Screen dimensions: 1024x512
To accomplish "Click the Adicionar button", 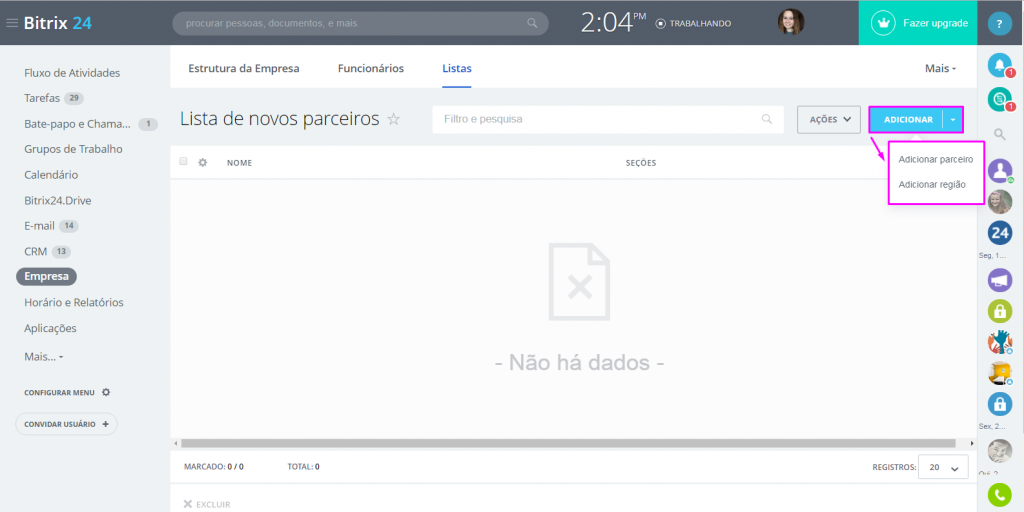I will tap(908, 120).
